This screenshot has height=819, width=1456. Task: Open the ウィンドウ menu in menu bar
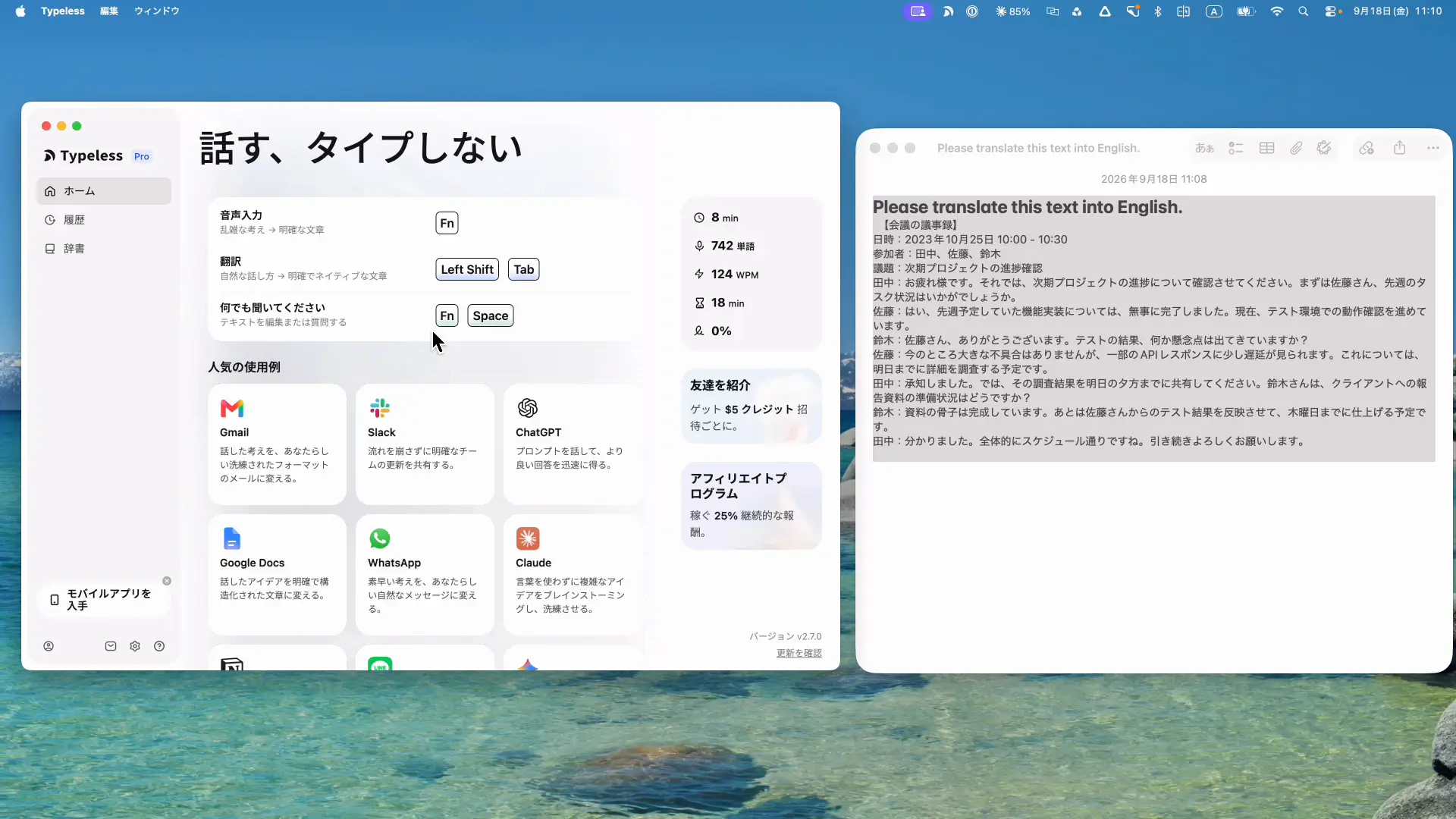click(157, 11)
